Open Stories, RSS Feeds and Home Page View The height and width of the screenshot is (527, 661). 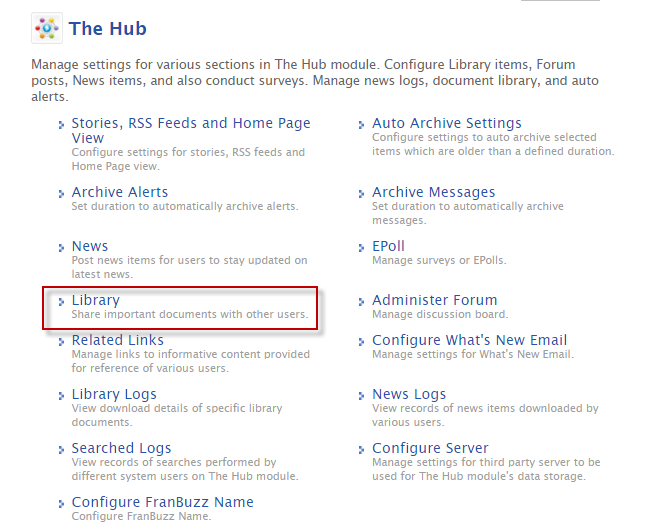[x=191, y=130]
